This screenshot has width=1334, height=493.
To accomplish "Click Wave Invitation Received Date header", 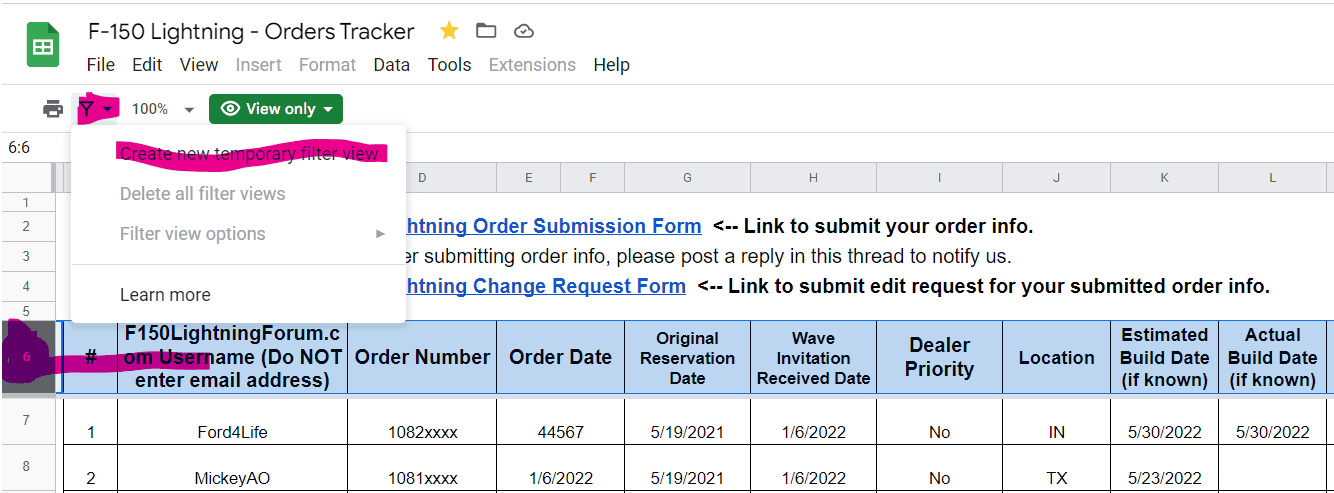I will click(x=813, y=357).
